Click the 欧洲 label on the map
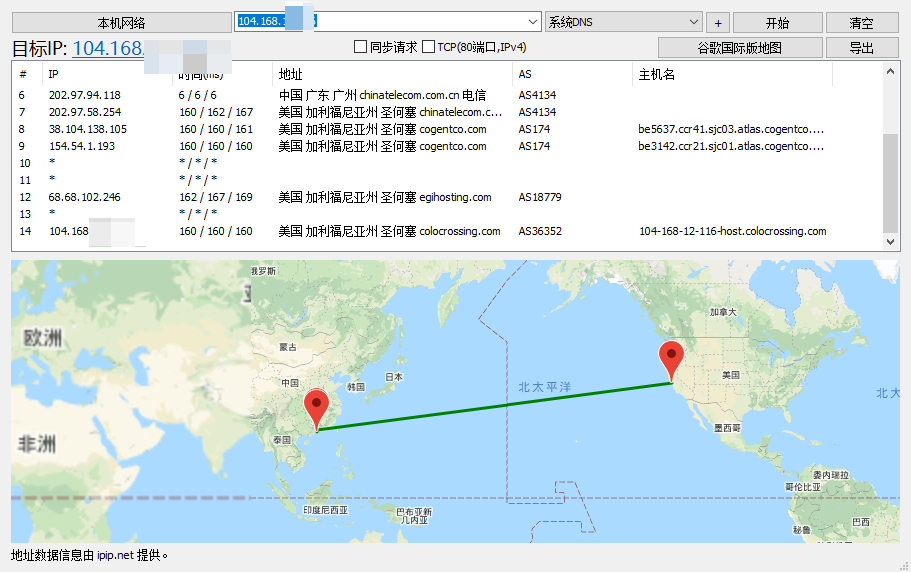 (42, 337)
